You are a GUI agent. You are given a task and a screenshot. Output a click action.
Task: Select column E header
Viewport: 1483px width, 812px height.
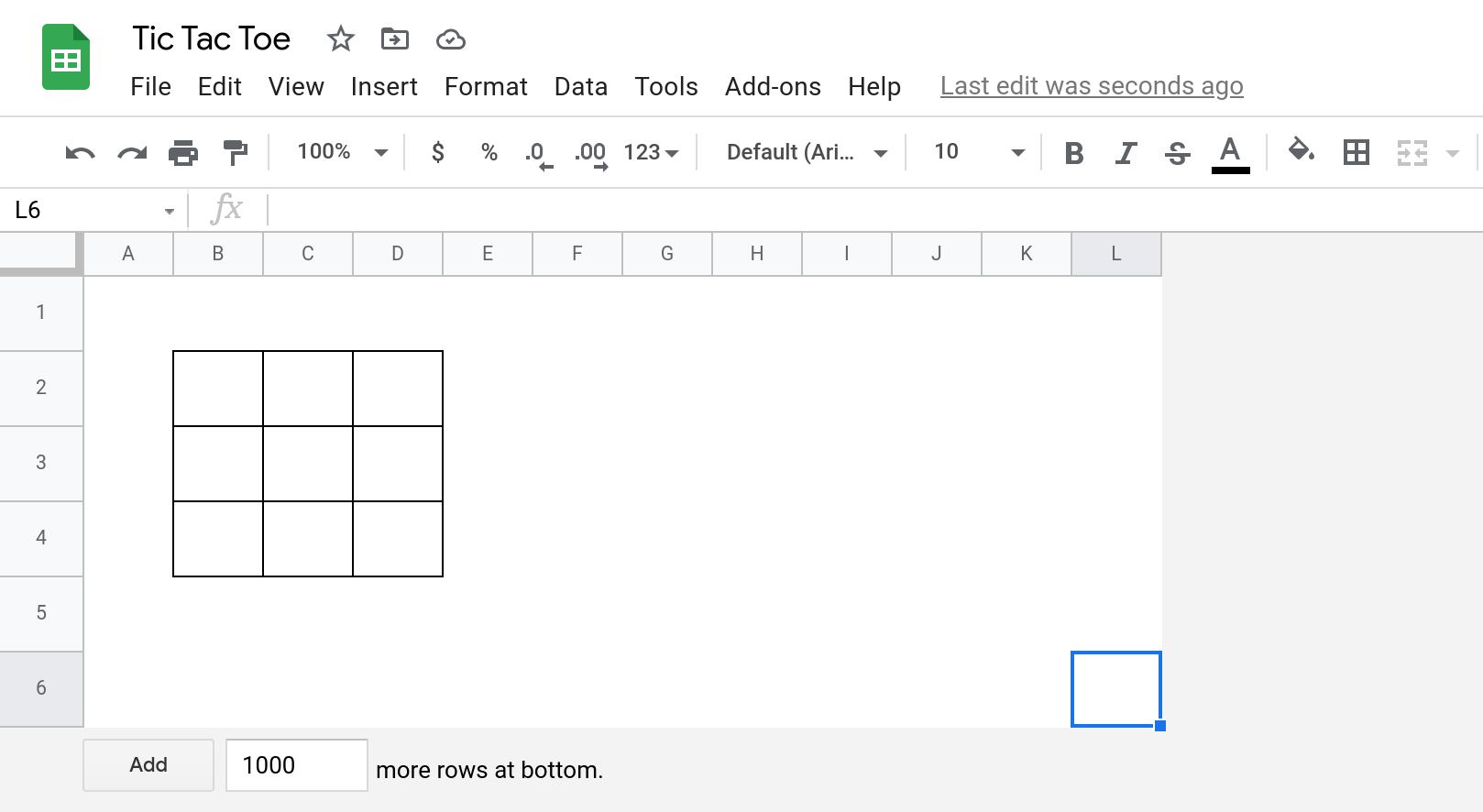[x=488, y=254]
